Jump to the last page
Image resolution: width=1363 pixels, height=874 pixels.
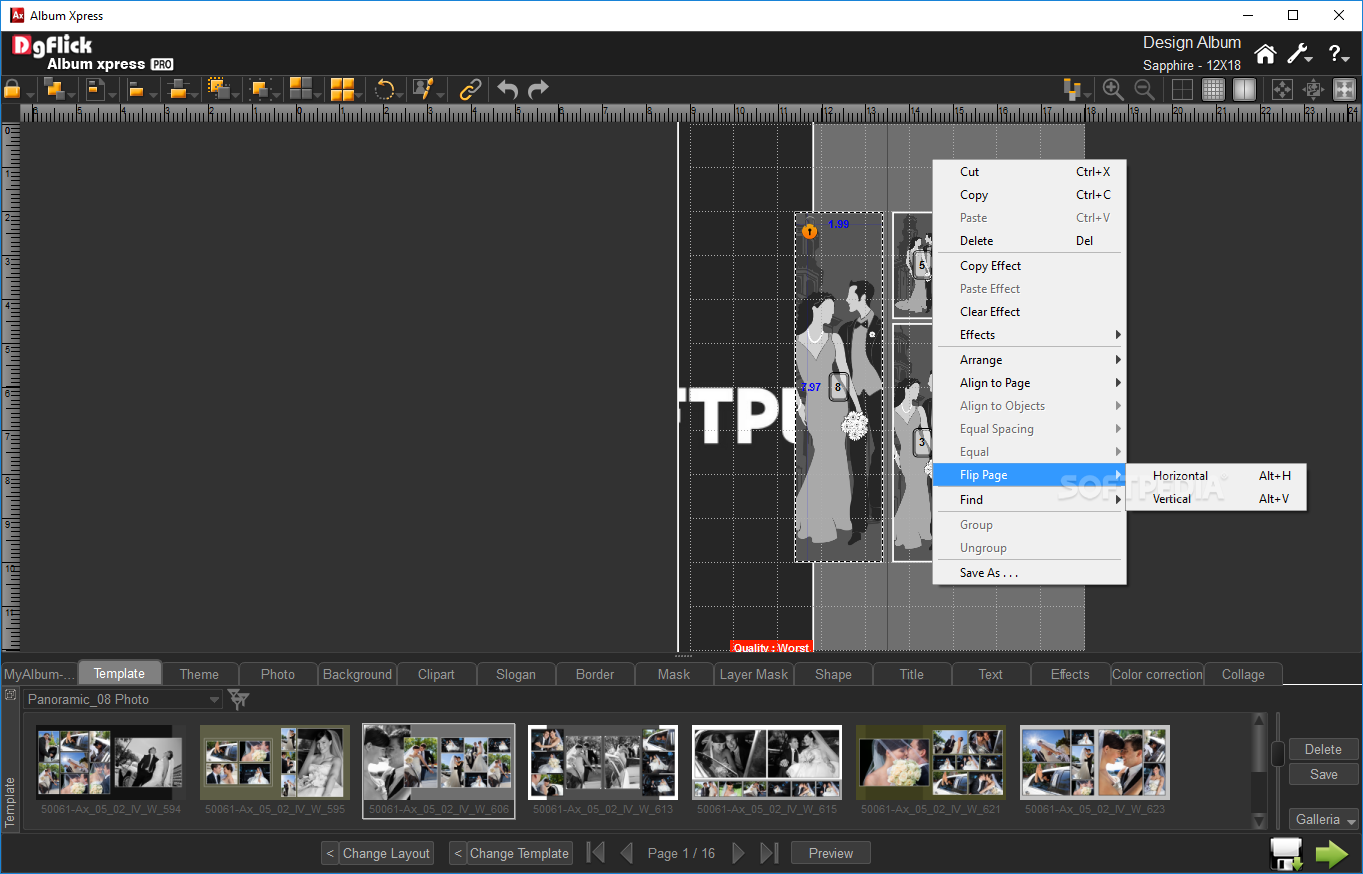tap(769, 853)
